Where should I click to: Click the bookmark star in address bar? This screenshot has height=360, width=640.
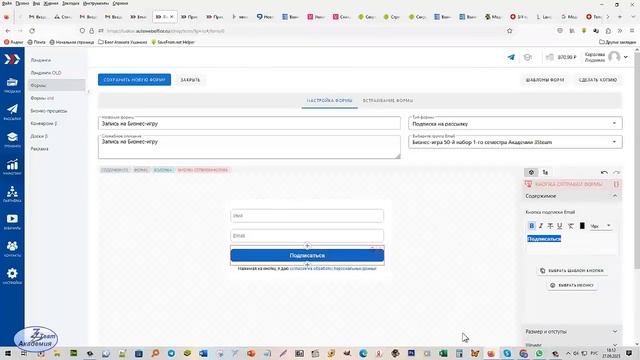[509, 31]
